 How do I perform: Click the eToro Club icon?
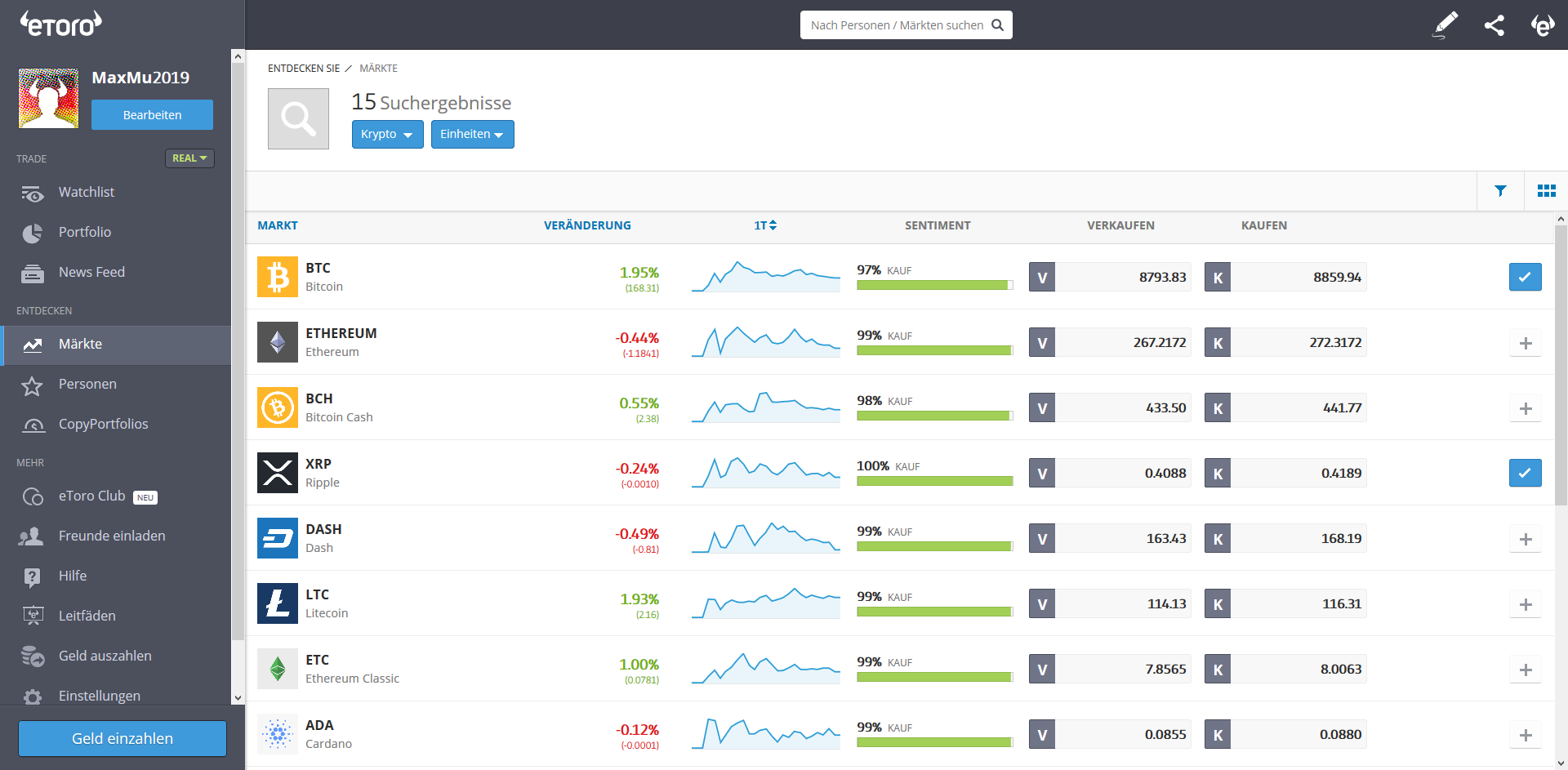tap(33, 496)
